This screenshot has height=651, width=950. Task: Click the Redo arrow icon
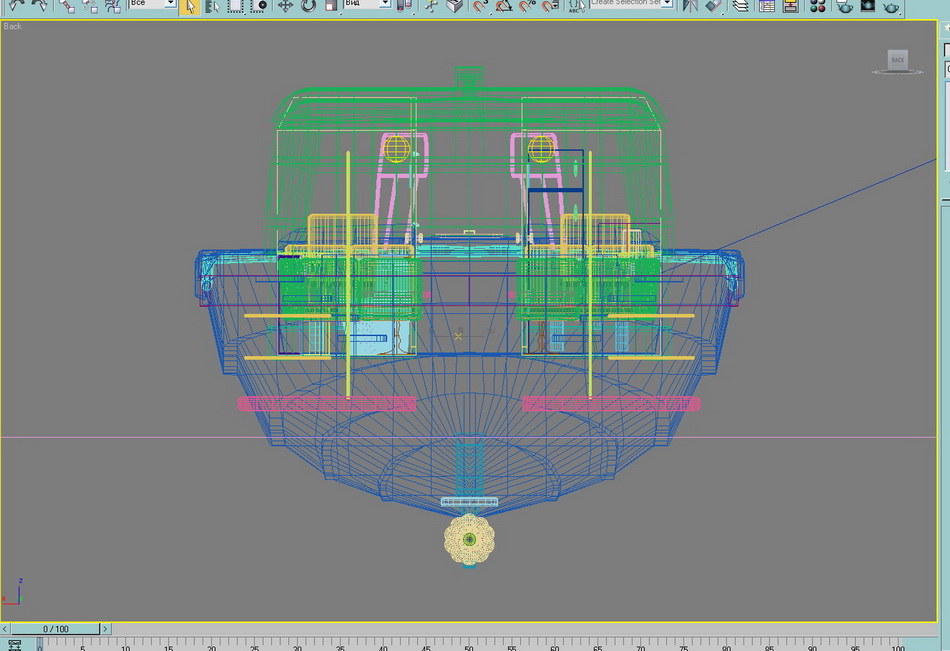(x=38, y=5)
